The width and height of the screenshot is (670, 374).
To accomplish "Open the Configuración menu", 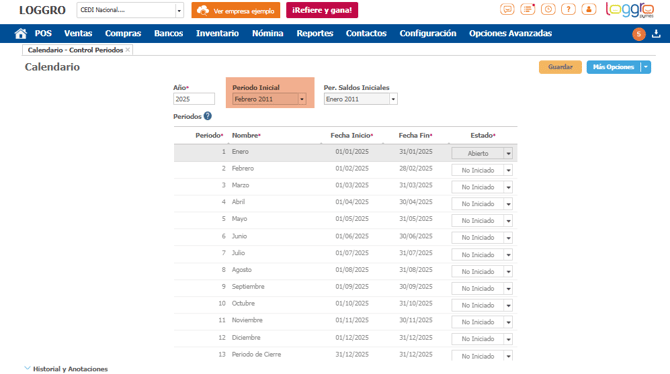I will pos(428,33).
